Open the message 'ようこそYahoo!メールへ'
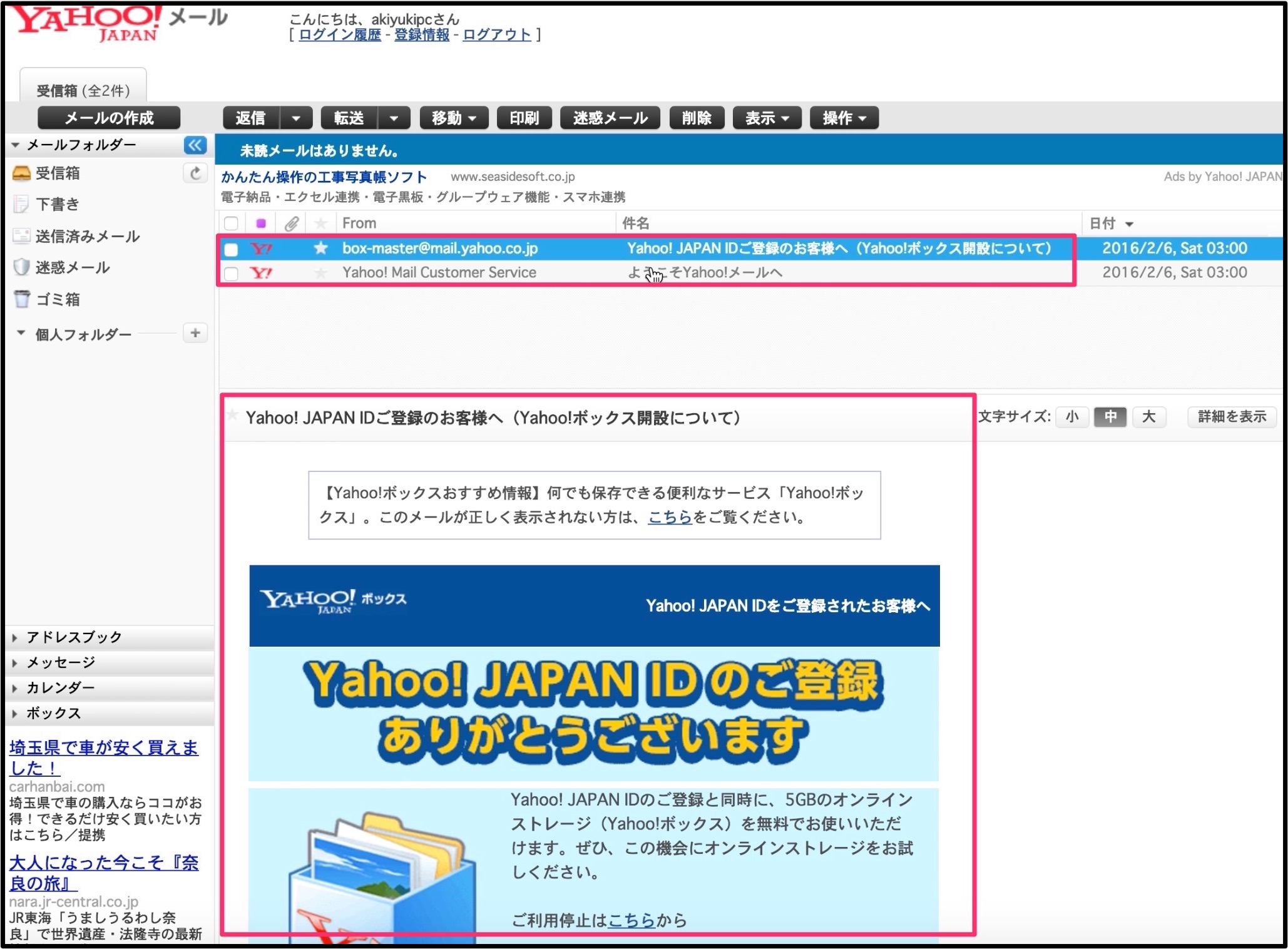Viewport: 1288px width, 949px height. tap(705, 273)
